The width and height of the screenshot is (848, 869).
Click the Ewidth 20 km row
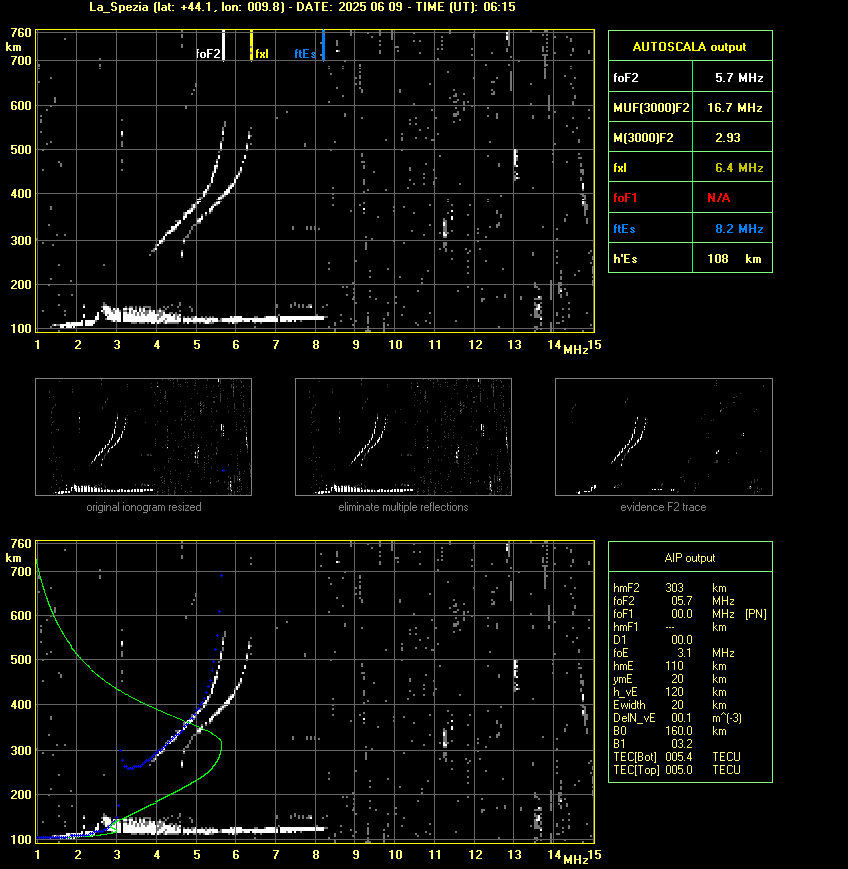(x=670, y=705)
